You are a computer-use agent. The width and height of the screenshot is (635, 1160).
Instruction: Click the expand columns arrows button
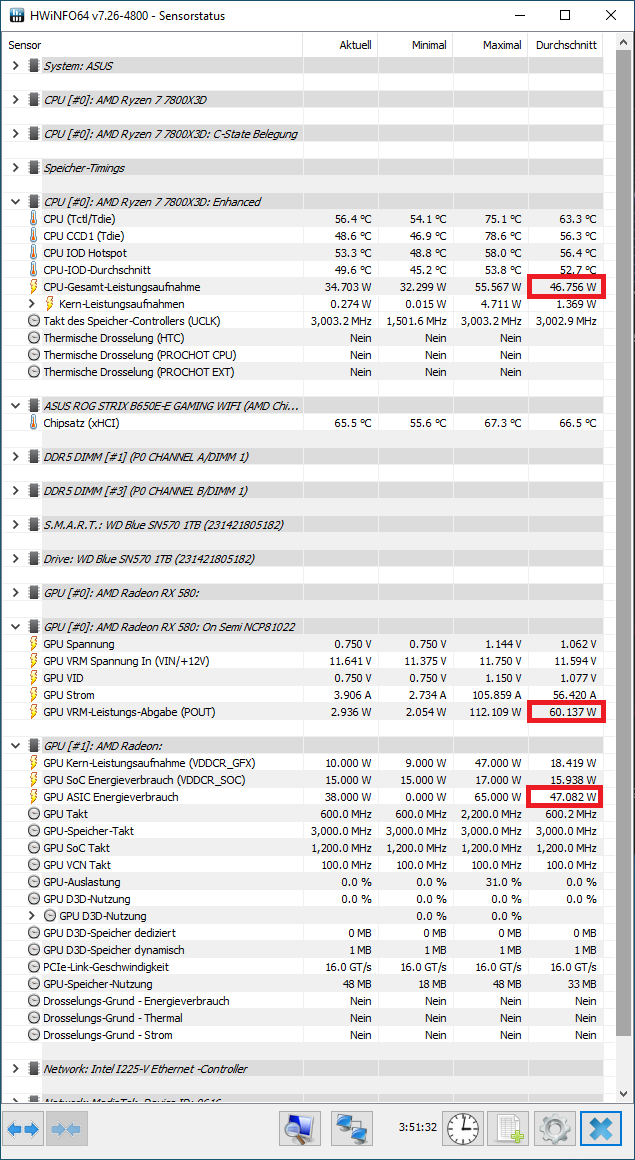pos(23,1129)
